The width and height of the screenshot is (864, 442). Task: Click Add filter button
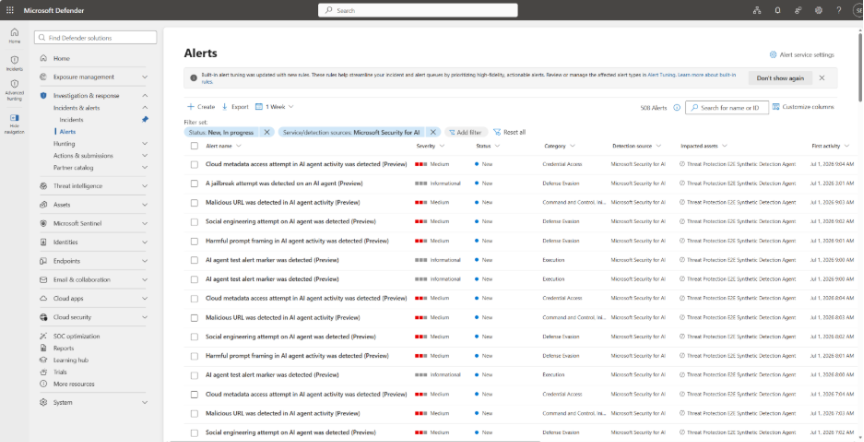click(466, 132)
